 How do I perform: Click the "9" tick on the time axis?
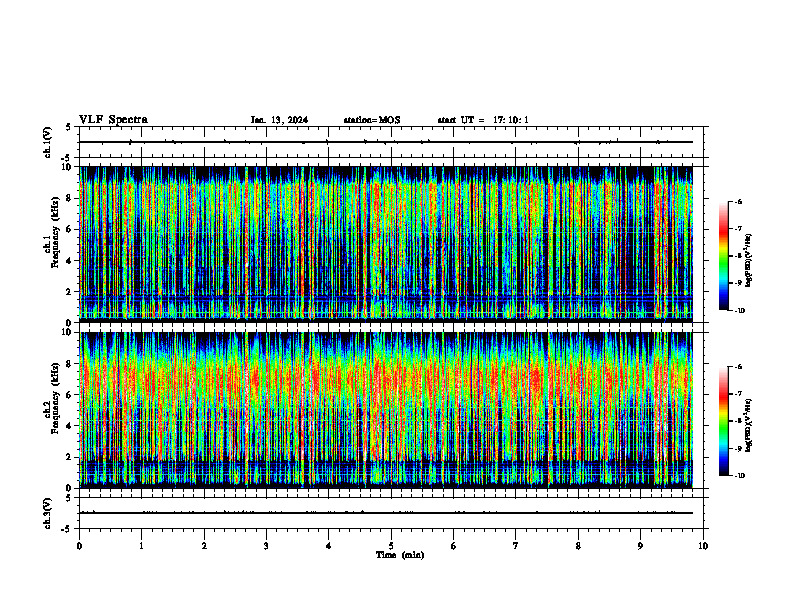pyautogui.click(x=640, y=546)
